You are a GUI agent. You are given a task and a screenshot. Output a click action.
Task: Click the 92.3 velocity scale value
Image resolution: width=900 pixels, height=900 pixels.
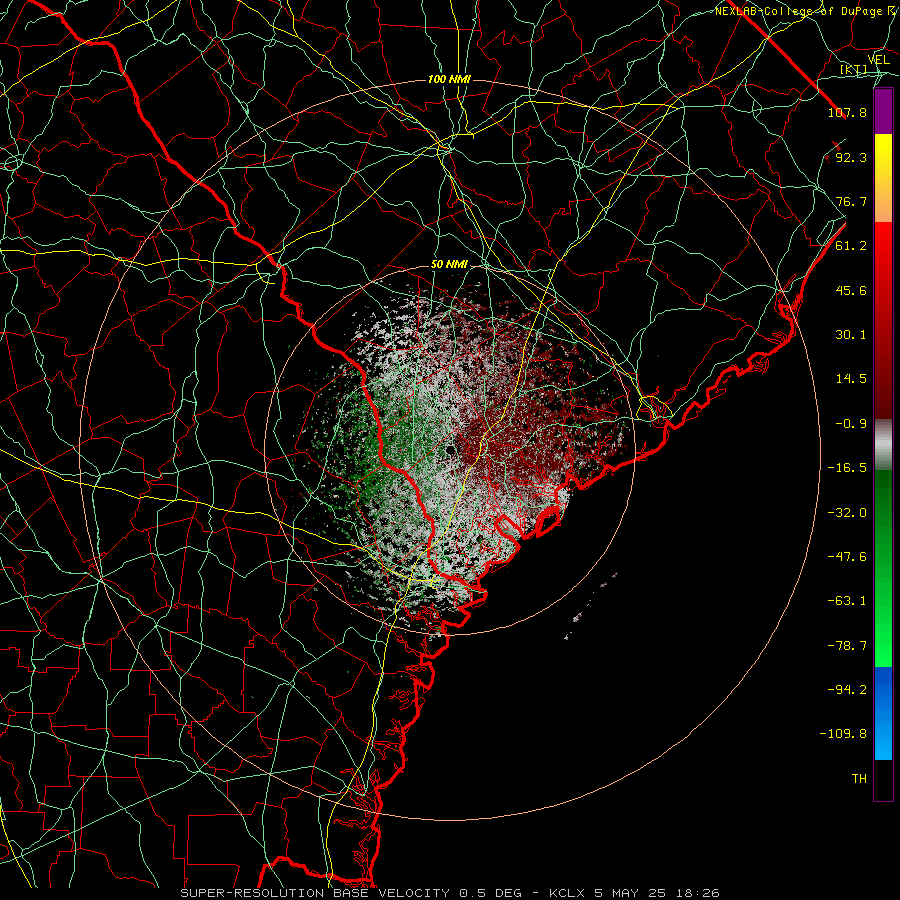pos(851,157)
